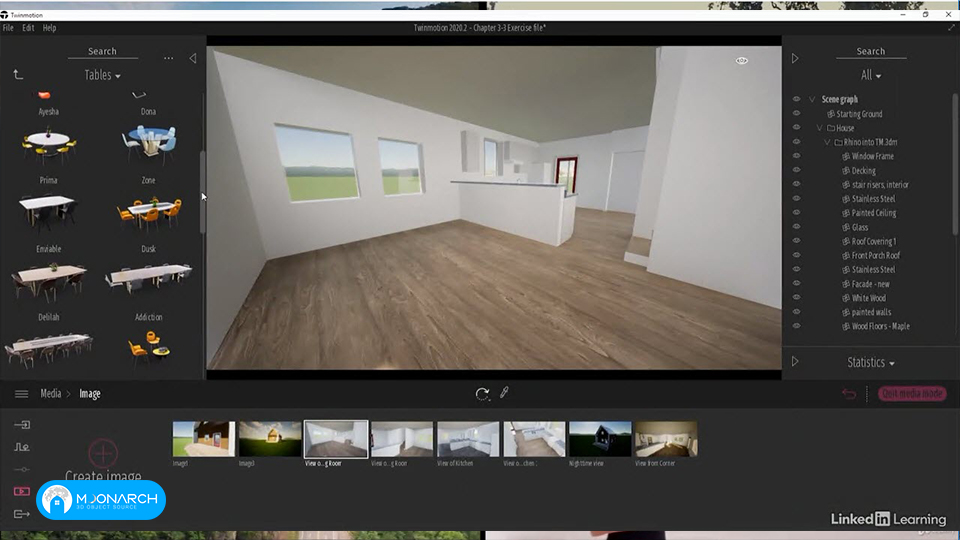This screenshot has width=960, height=540.
Task: Click the refresh image icon
Action: tap(482, 394)
